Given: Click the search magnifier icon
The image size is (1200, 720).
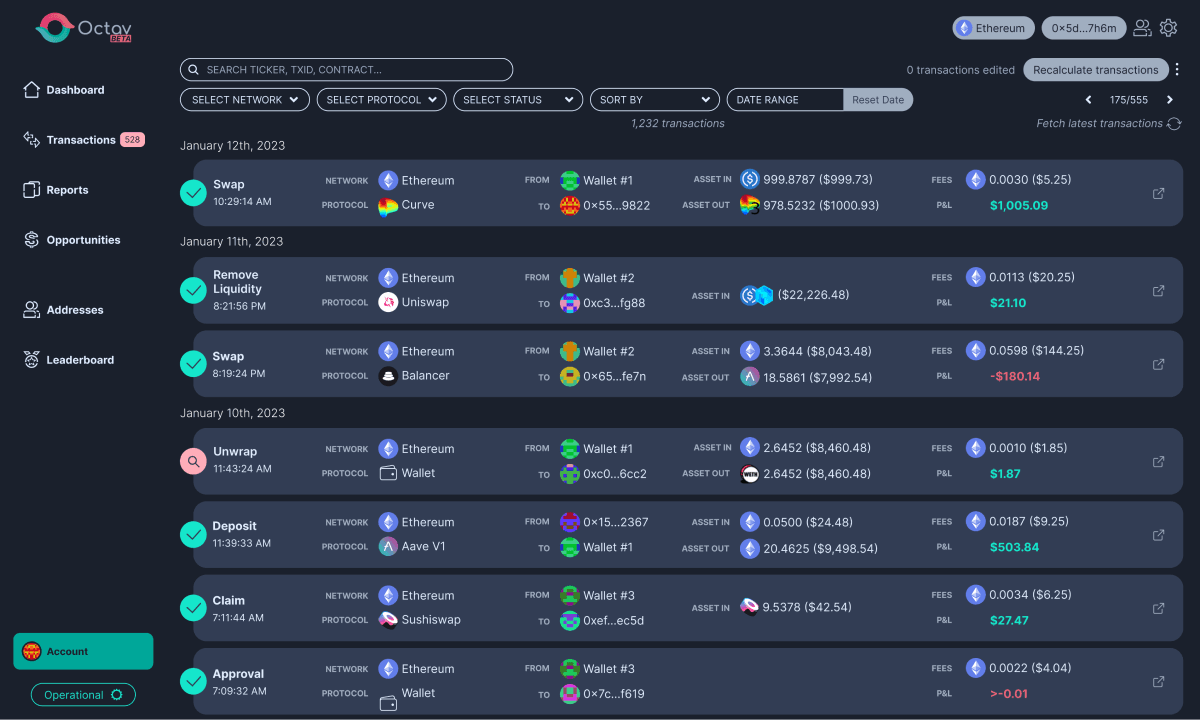Looking at the screenshot, I should coord(194,70).
